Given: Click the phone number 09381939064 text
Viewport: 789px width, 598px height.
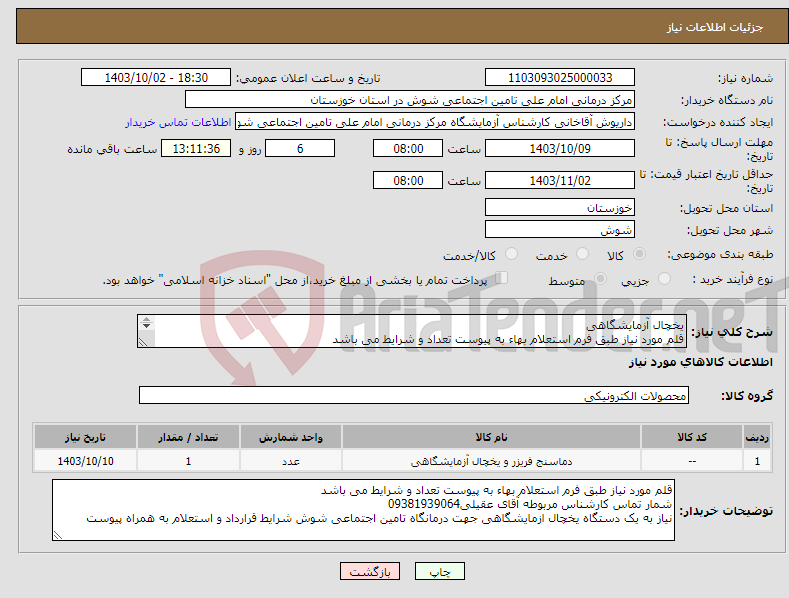Looking at the screenshot, I should (x=424, y=504).
